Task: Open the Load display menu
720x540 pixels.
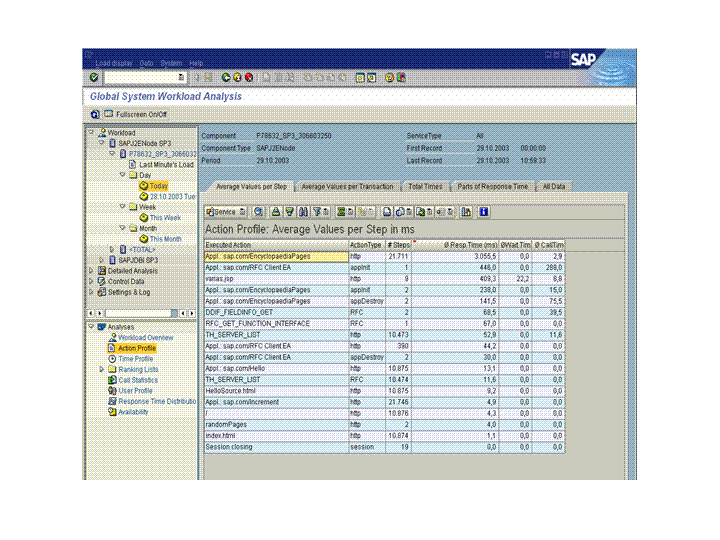Action: click(113, 63)
